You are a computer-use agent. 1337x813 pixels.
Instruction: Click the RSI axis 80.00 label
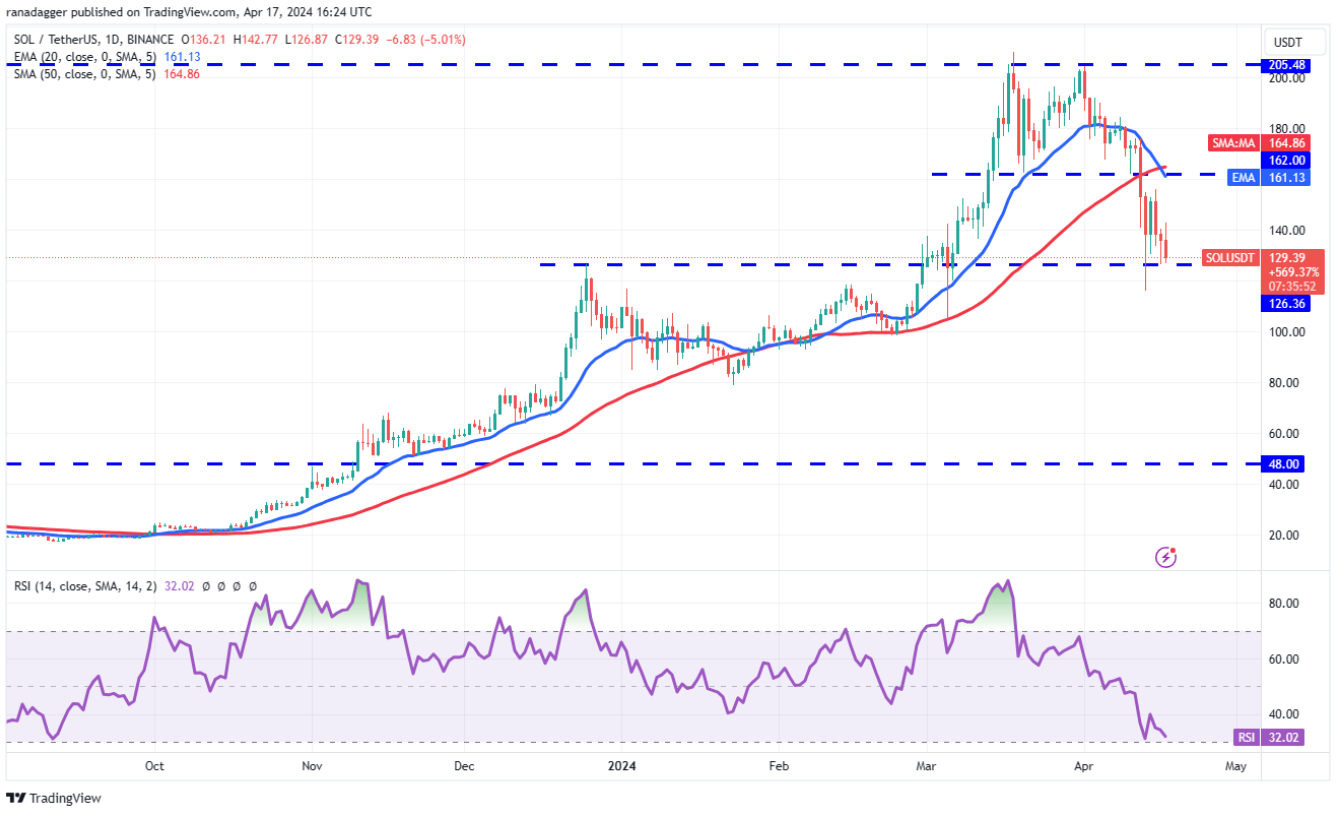(x=1284, y=604)
